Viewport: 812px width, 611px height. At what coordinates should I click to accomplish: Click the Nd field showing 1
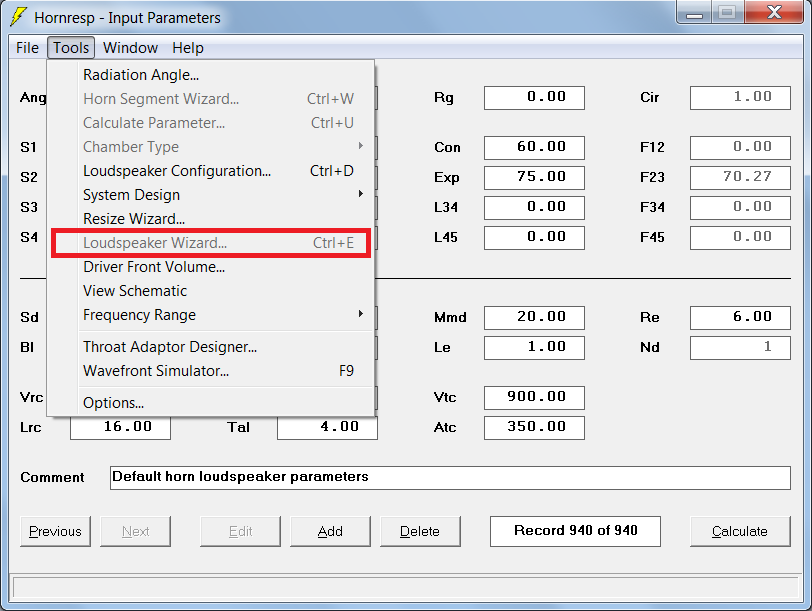(x=741, y=347)
